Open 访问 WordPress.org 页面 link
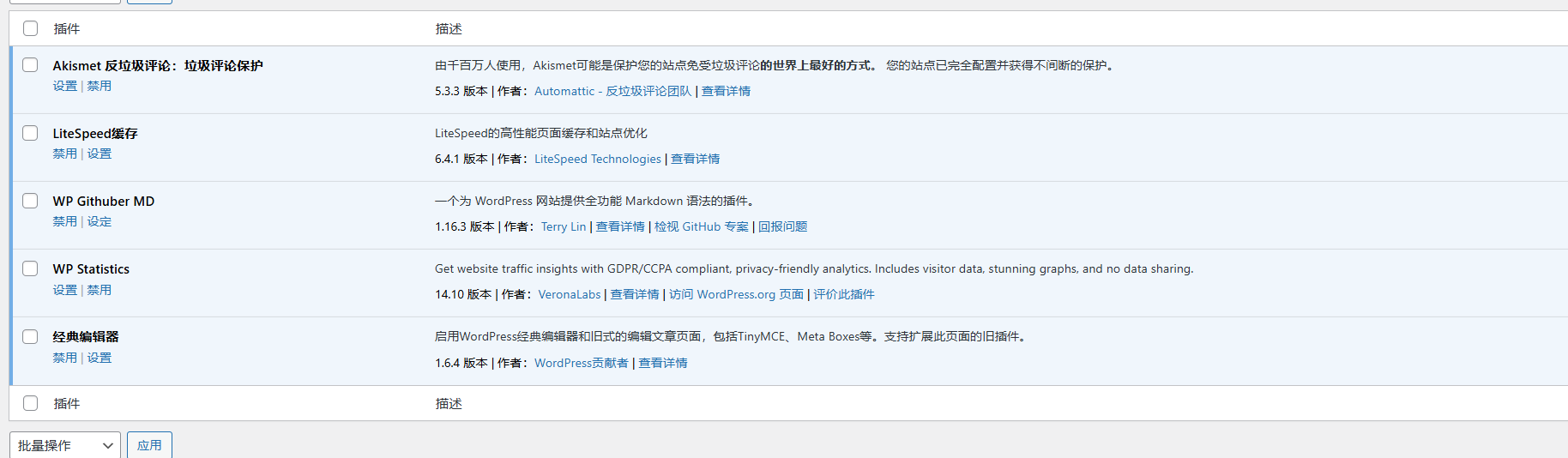The height and width of the screenshot is (458, 1568). click(736, 294)
